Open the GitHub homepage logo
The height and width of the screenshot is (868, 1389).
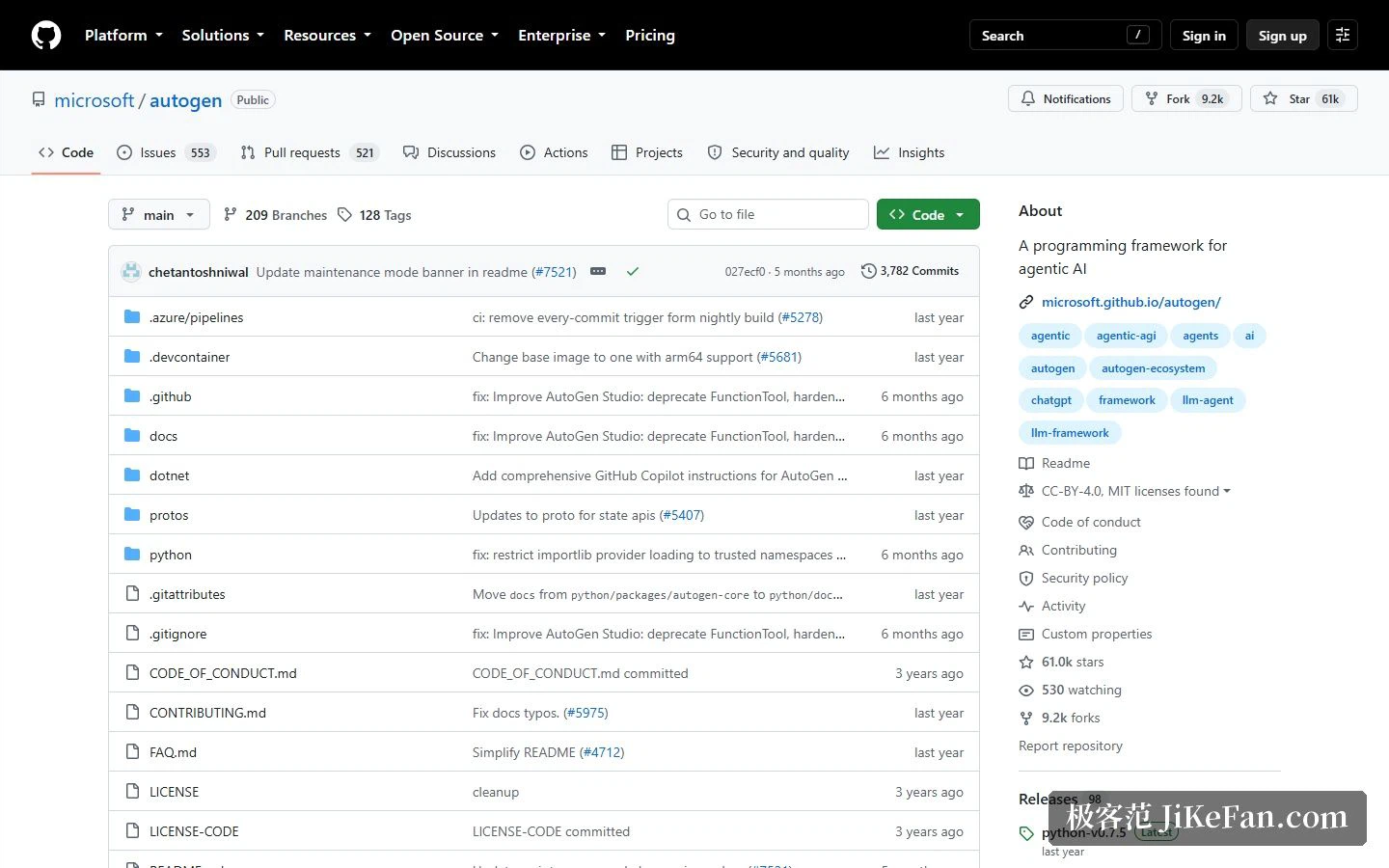pos(46,35)
